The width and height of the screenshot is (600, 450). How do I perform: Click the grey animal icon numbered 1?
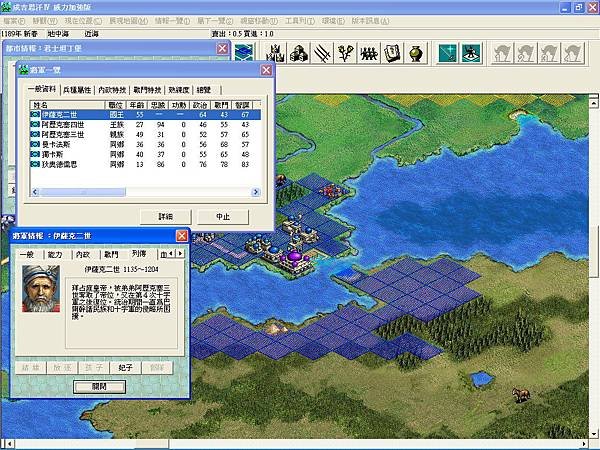click(x=502, y=53)
